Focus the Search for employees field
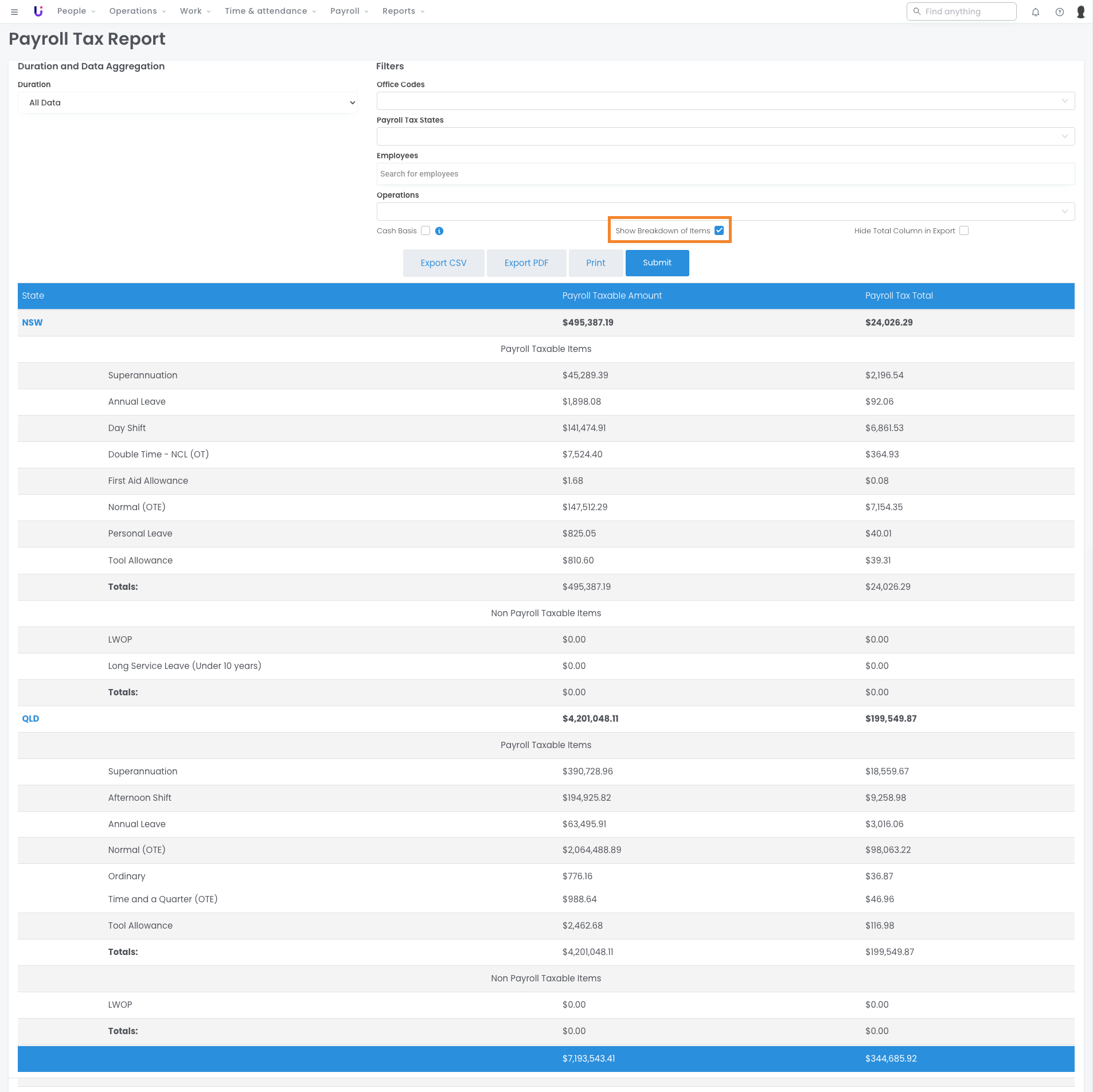The image size is (1093, 1092). point(725,174)
